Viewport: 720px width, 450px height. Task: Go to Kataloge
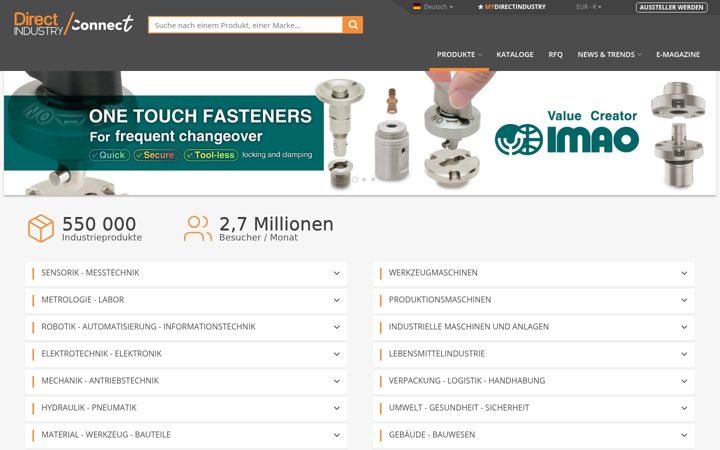click(x=515, y=54)
